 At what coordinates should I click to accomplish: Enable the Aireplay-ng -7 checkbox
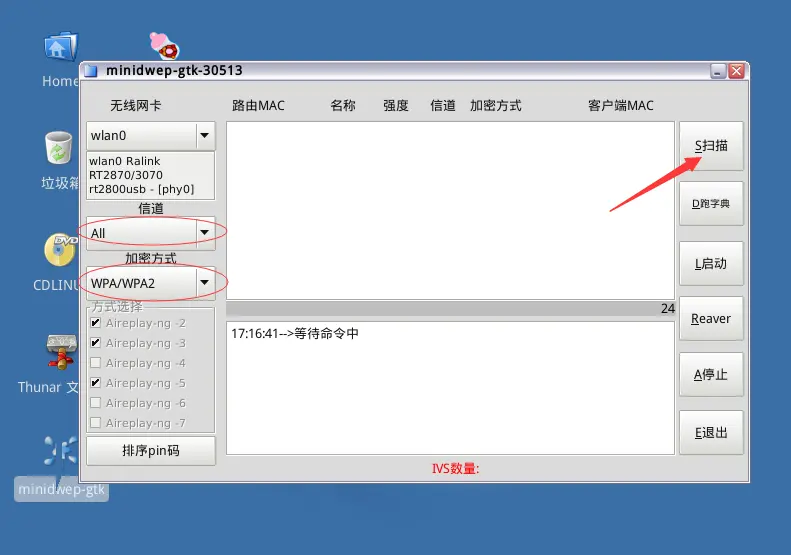[95, 423]
